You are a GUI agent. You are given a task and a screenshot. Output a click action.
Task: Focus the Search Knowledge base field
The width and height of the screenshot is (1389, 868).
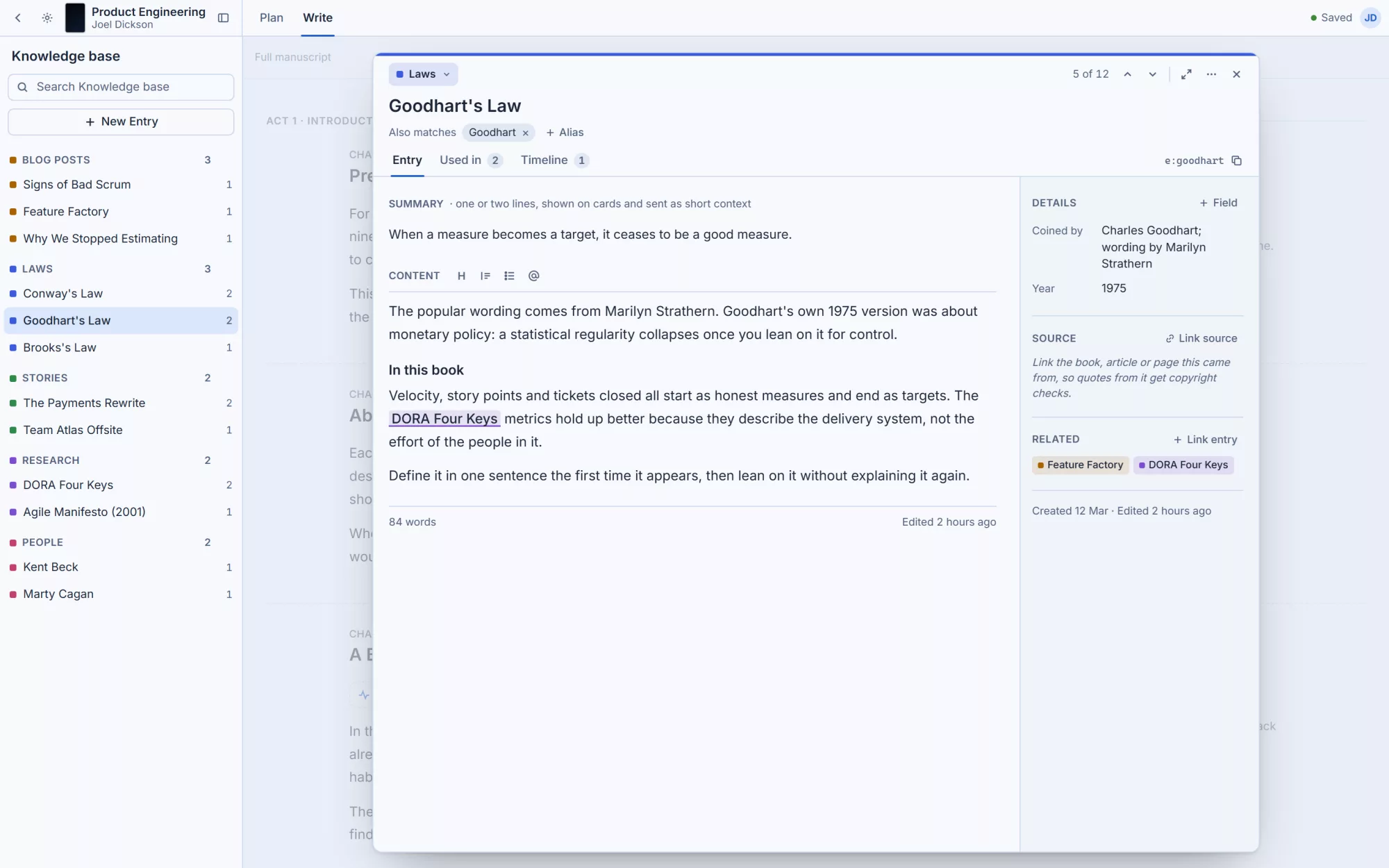click(x=121, y=87)
